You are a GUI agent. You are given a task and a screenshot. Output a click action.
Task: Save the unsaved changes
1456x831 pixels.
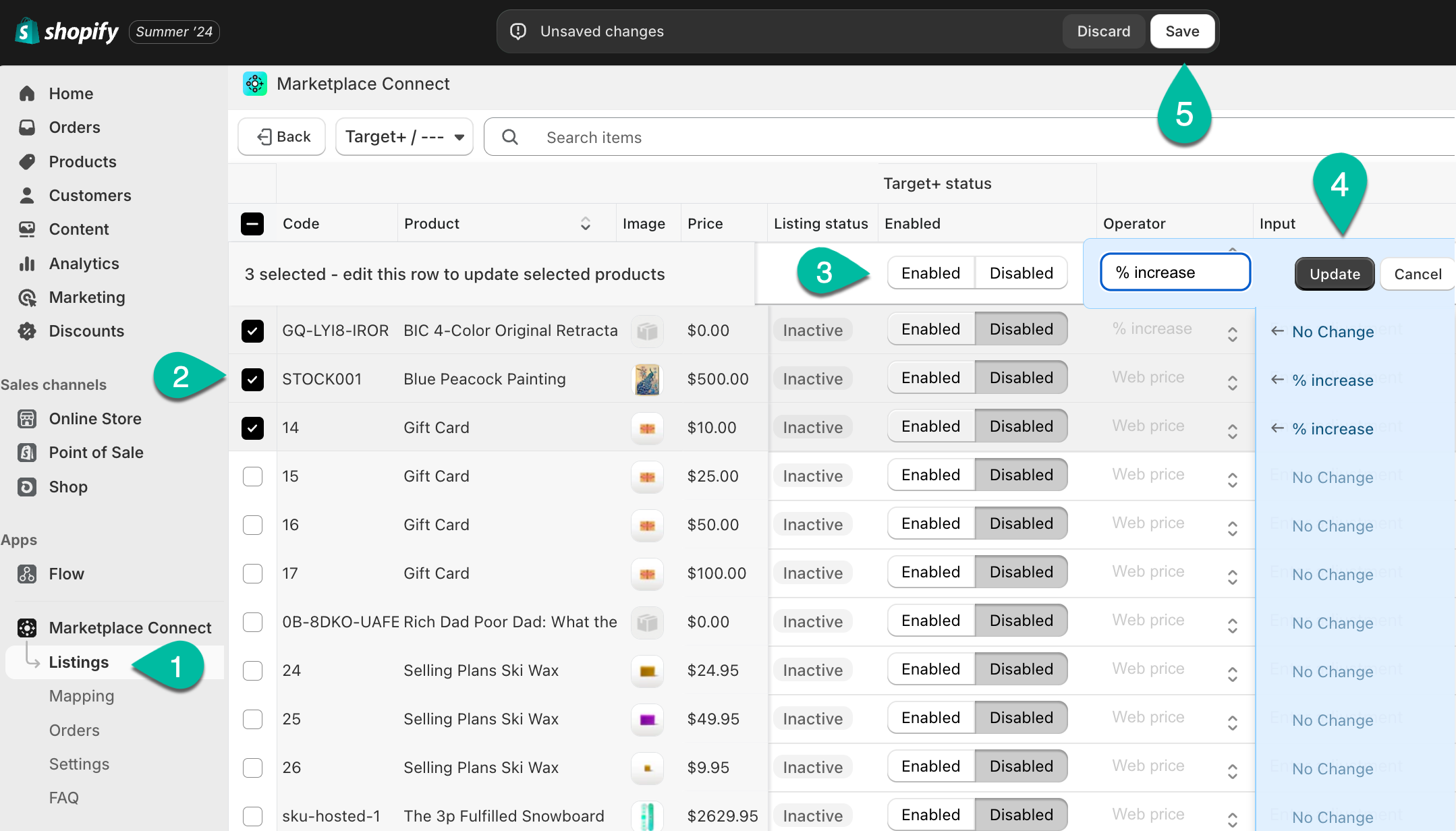click(x=1182, y=31)
